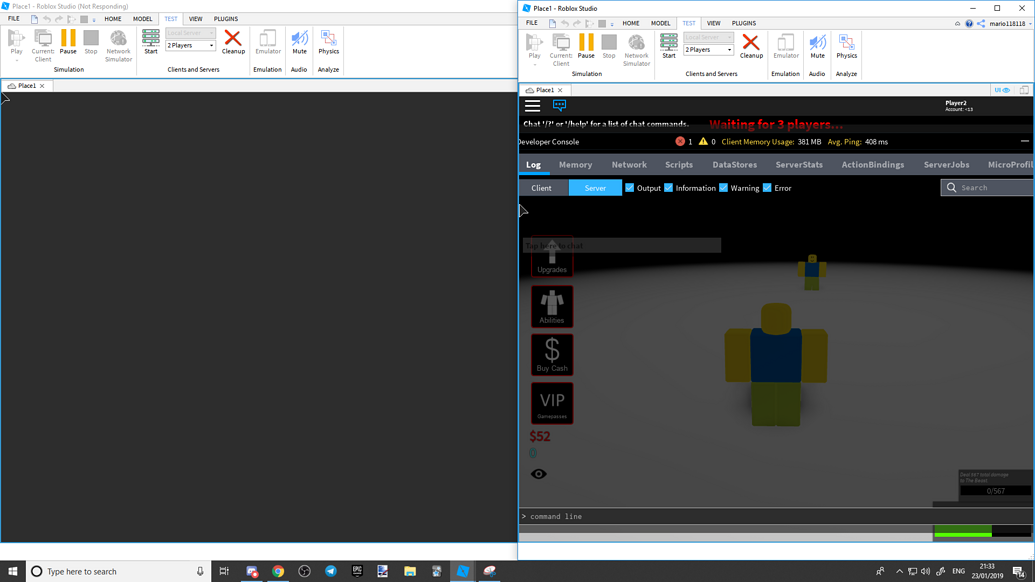This screenshot has width=1035, height=582.
Task: Uncheck the Output filter checkbox
Action: pos(631,187)
